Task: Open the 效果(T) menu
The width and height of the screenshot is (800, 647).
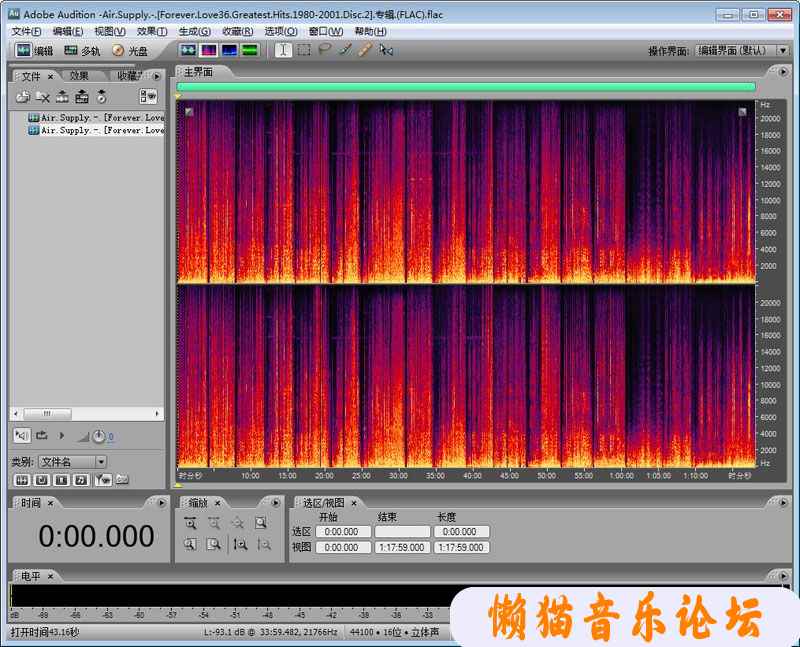Action: [152, 31]
